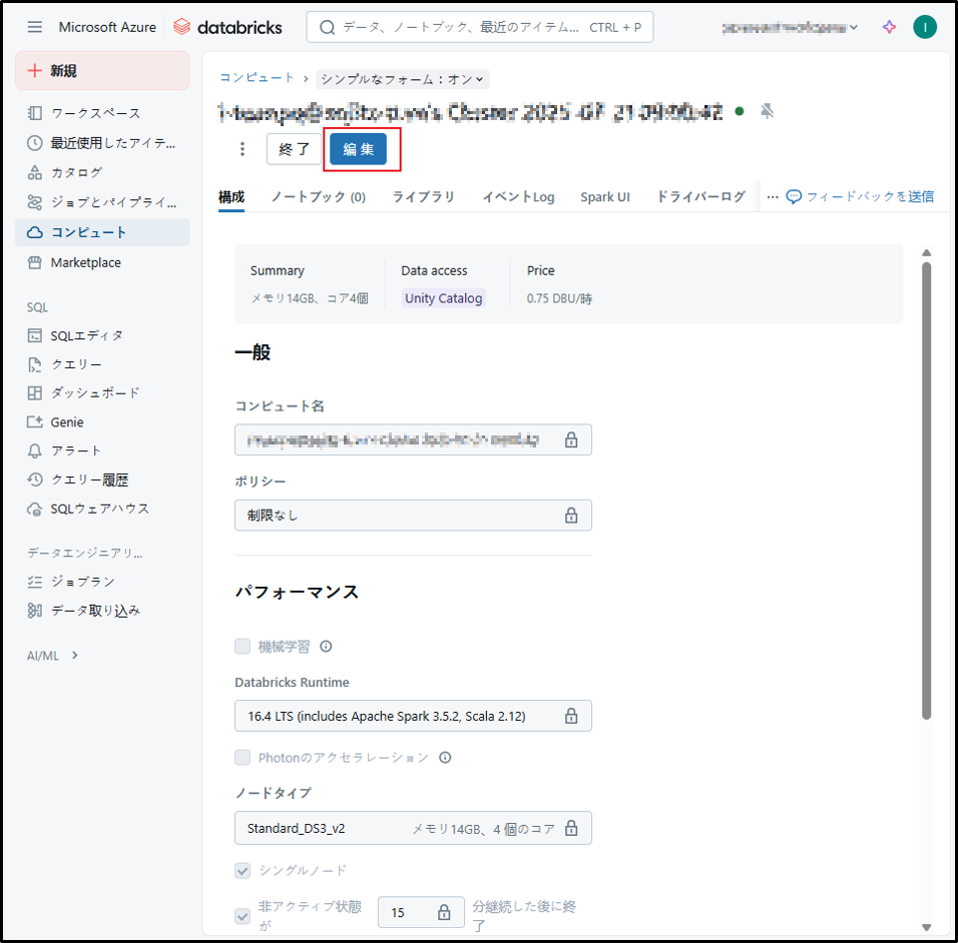Open Marketplace in the sidebar
Screen dimensions: 958x943
[x=102, y=262]
